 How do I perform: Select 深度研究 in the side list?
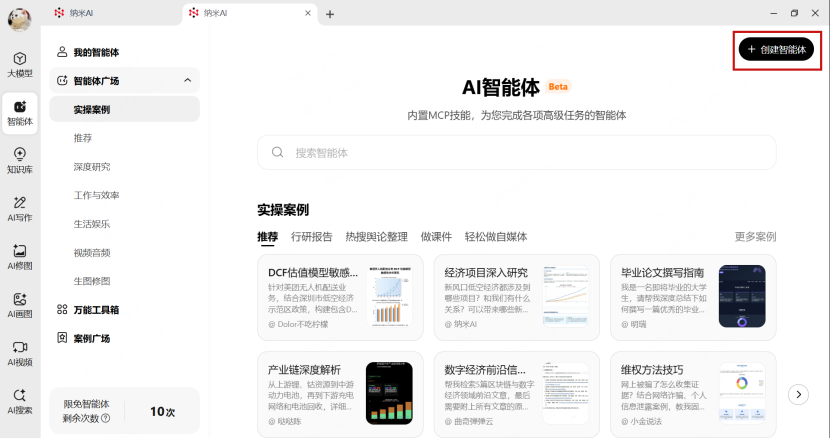click(x=92, y=167)
